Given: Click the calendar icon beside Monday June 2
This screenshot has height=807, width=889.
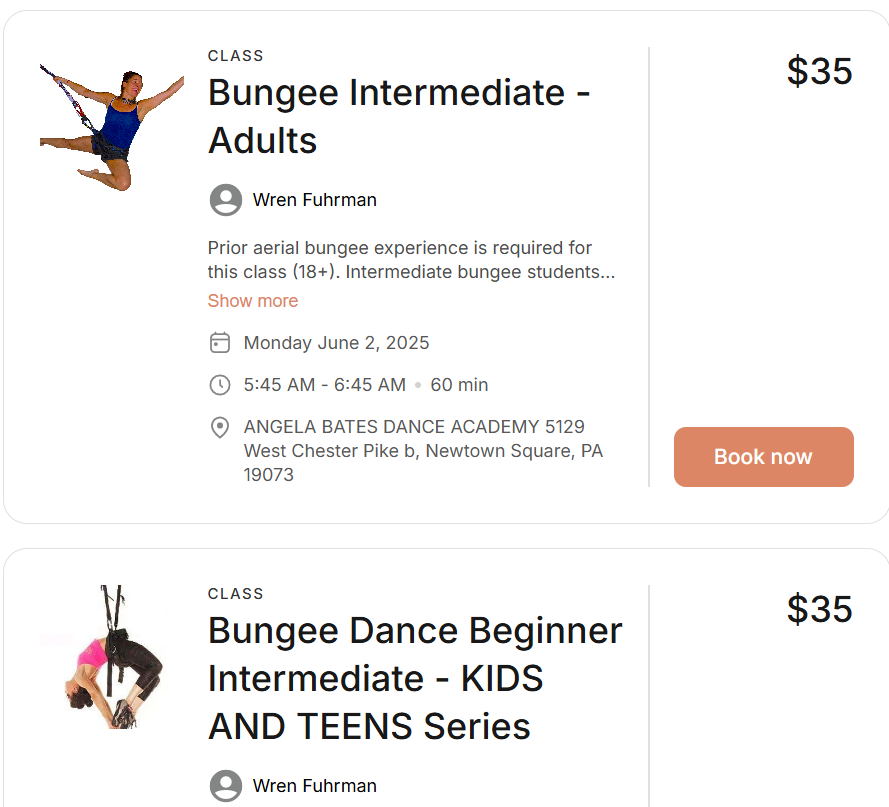Looking at the screenshot, I should click(220, 343).
